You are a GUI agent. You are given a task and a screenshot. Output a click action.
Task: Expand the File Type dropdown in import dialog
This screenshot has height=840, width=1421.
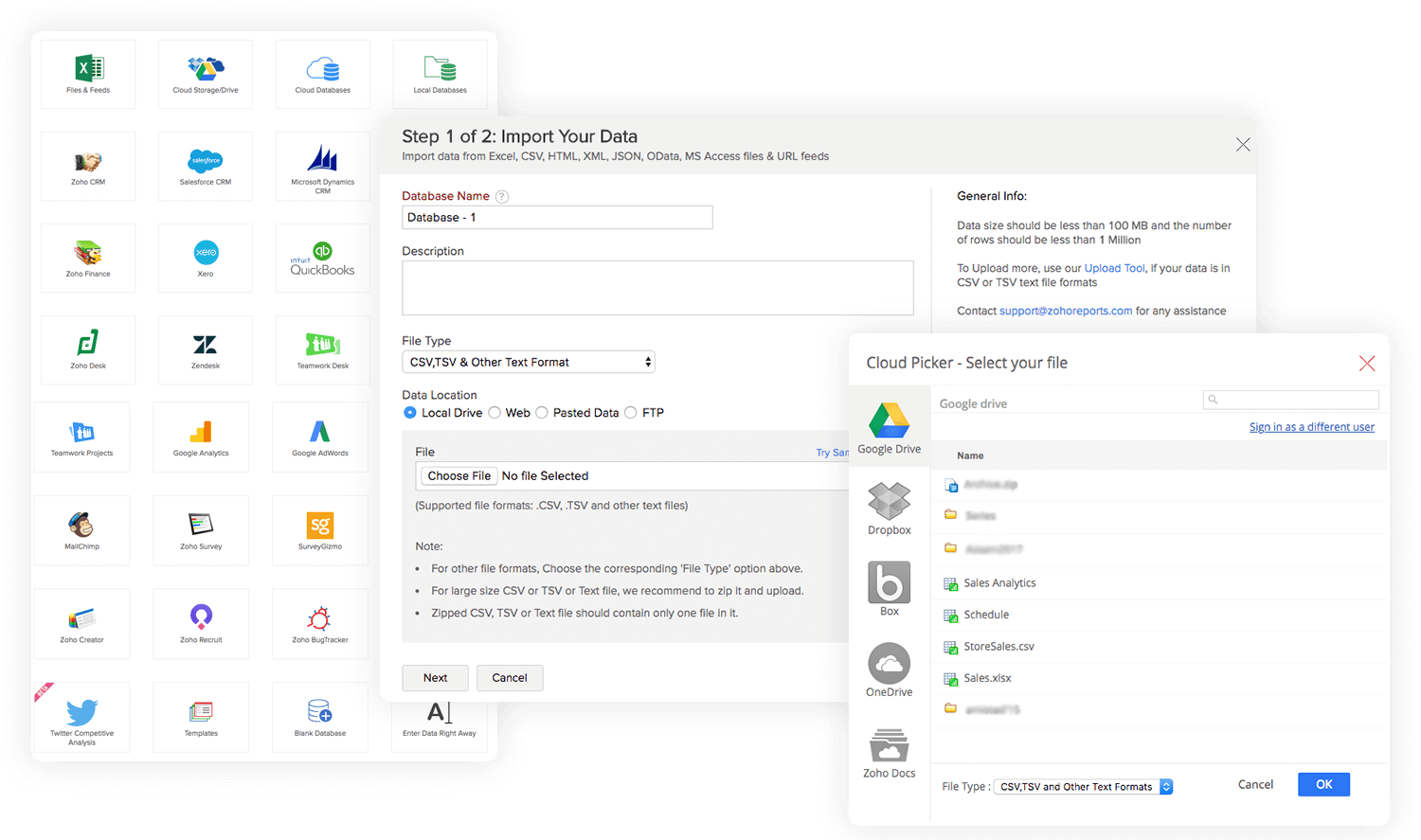coord(529,362)
